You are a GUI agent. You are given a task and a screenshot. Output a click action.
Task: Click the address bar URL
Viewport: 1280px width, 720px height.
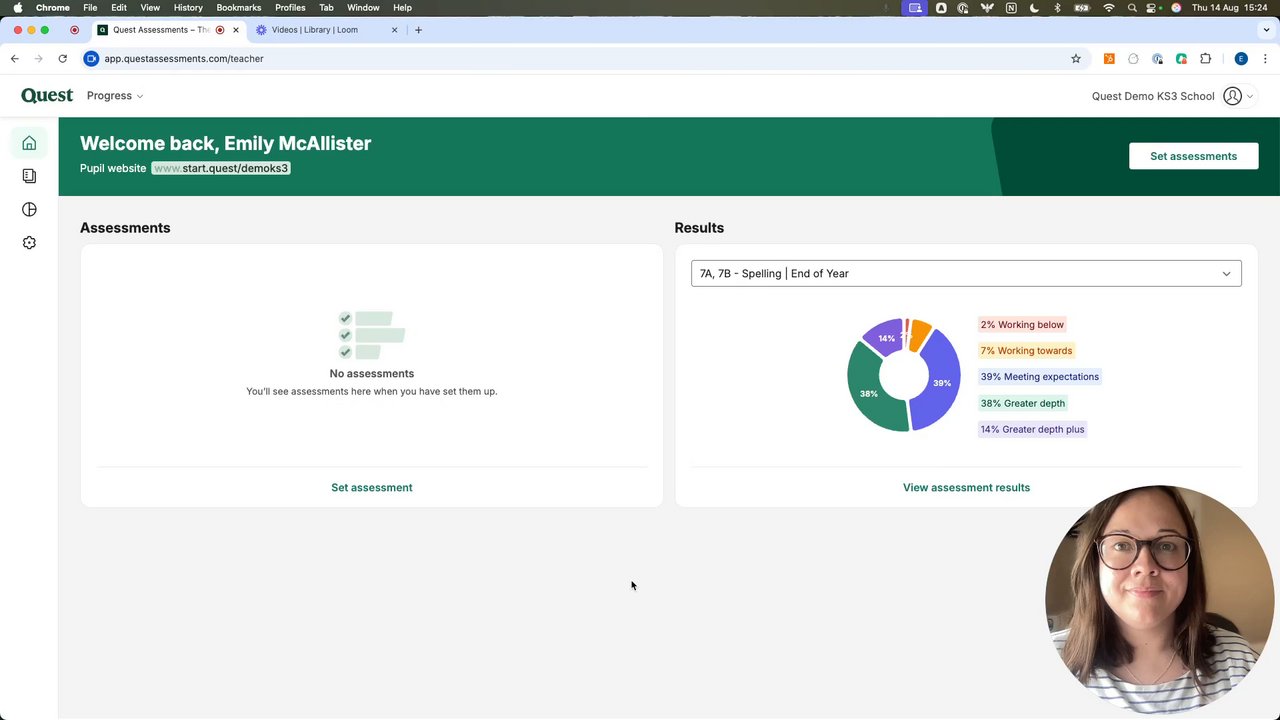click(x=184, y=59)
